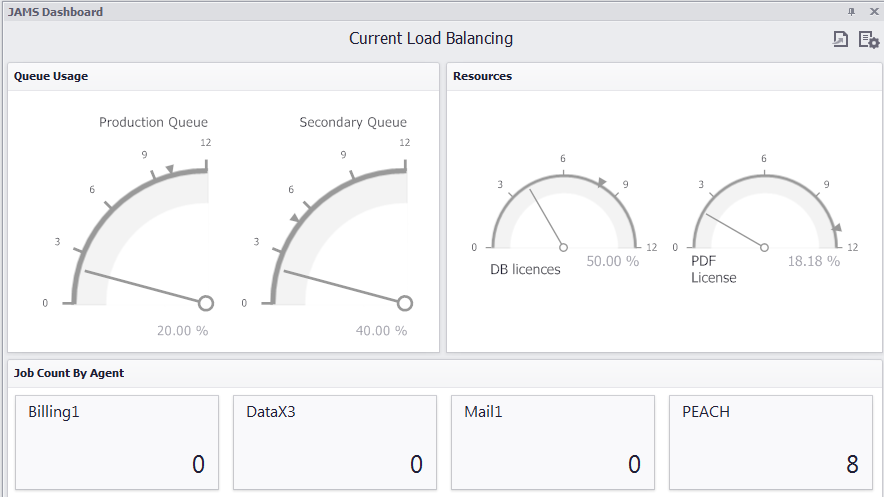This screenshot has width=884, height=497.
Task: Click the PDF License gauge needle hub
Action: 765,247
